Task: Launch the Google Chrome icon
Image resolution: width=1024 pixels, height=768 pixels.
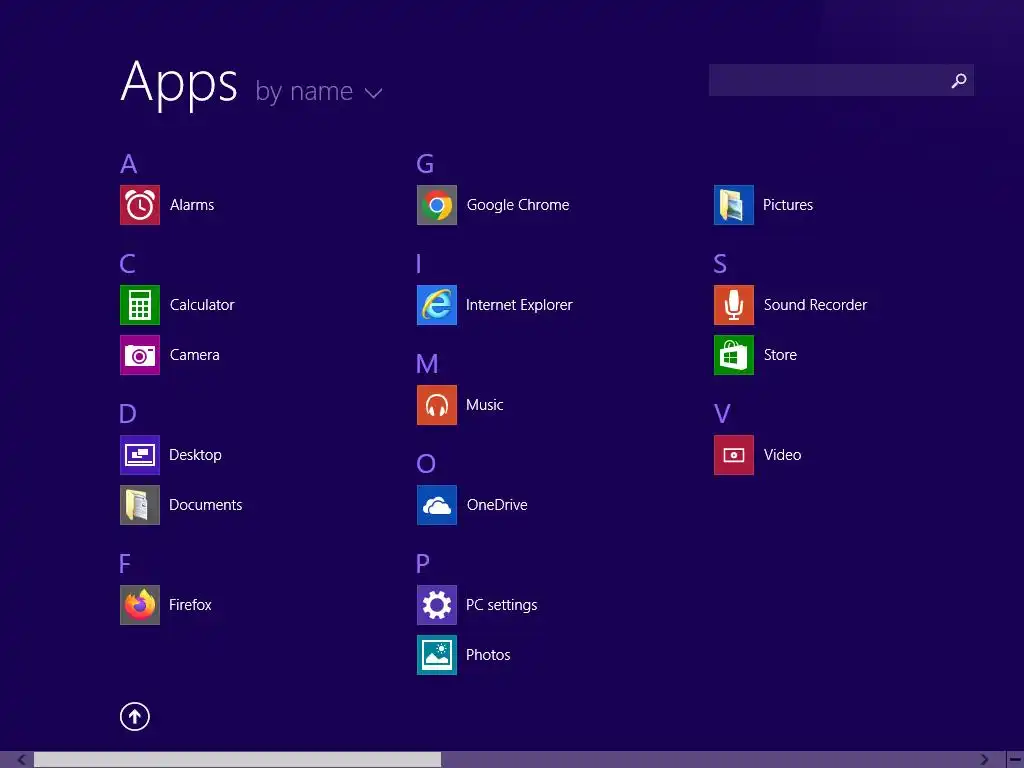Action: coord(437,205)
